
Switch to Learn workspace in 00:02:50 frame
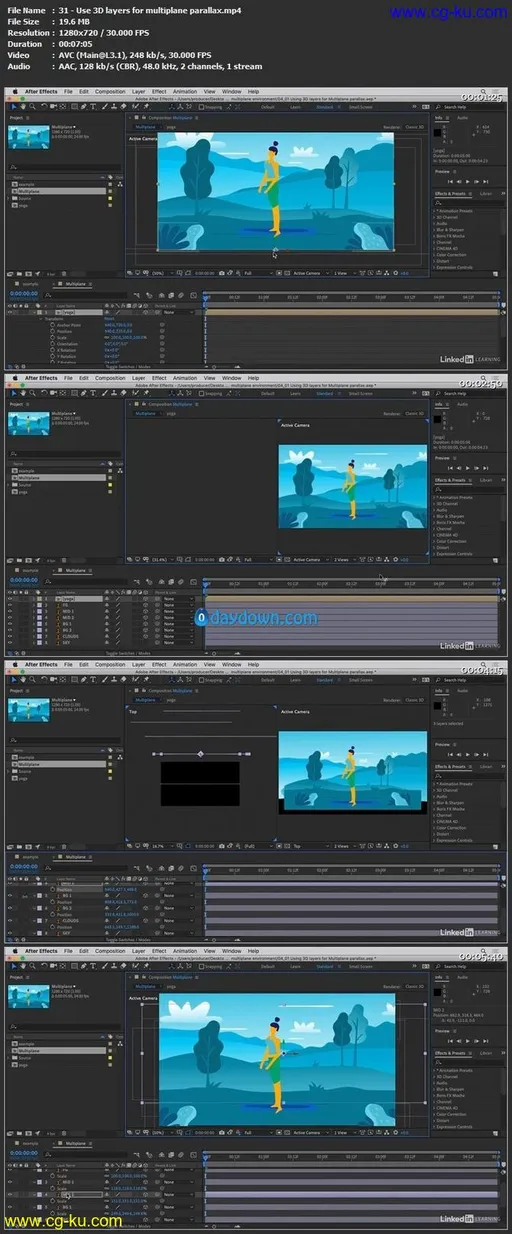coord(295,393)
